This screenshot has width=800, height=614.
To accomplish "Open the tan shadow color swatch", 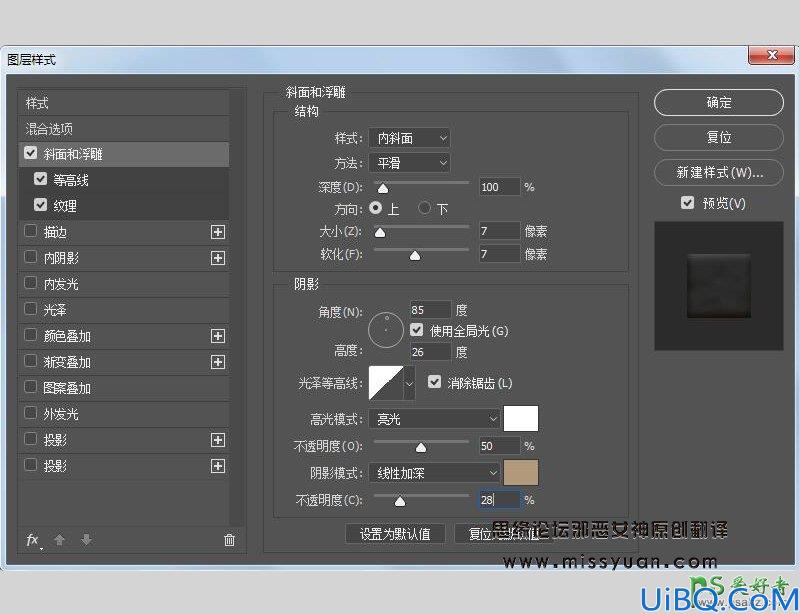I will tap(521, 472).
